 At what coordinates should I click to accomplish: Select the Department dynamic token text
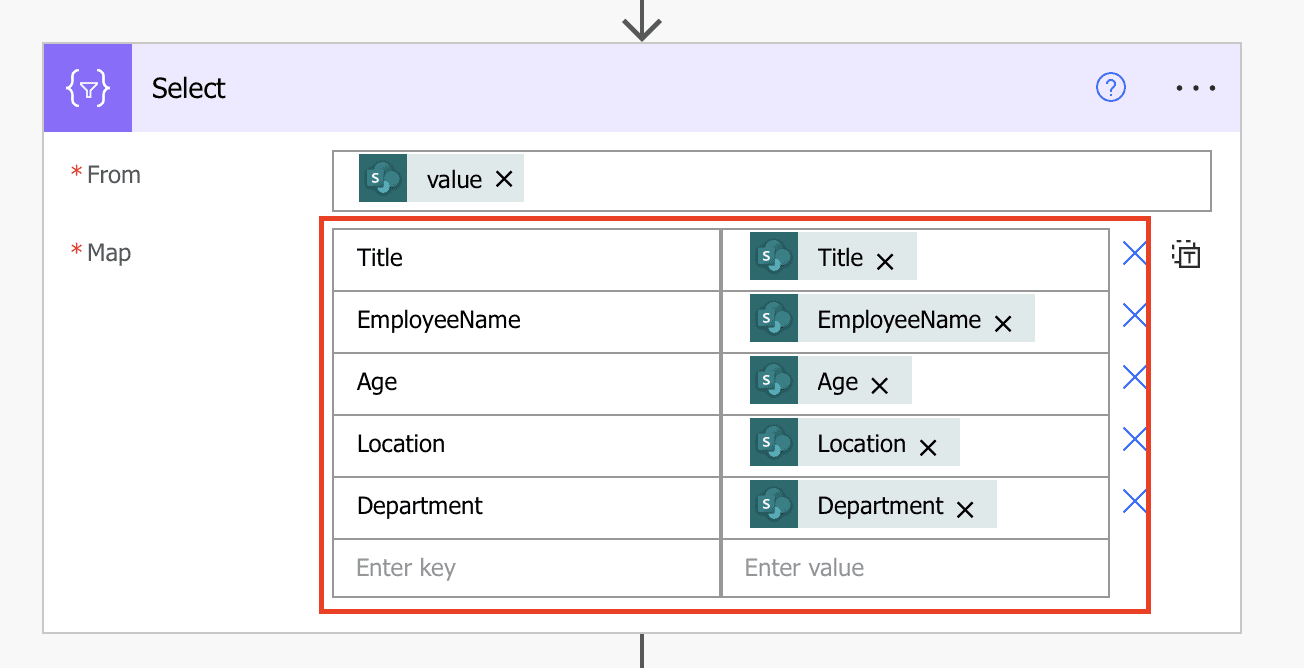tap(880, 506)
